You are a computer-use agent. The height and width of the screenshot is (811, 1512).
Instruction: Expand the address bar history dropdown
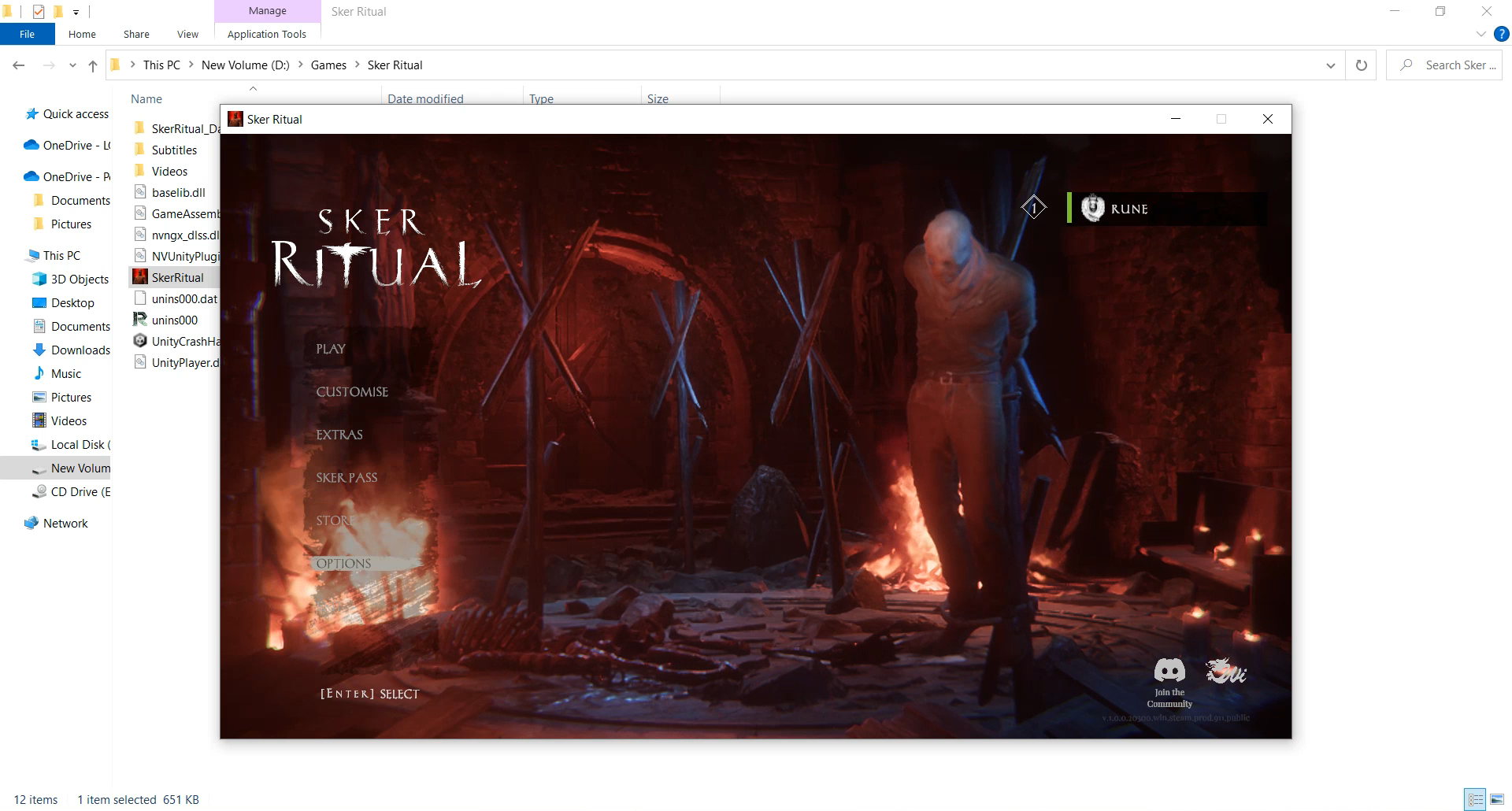point(1331,65)
